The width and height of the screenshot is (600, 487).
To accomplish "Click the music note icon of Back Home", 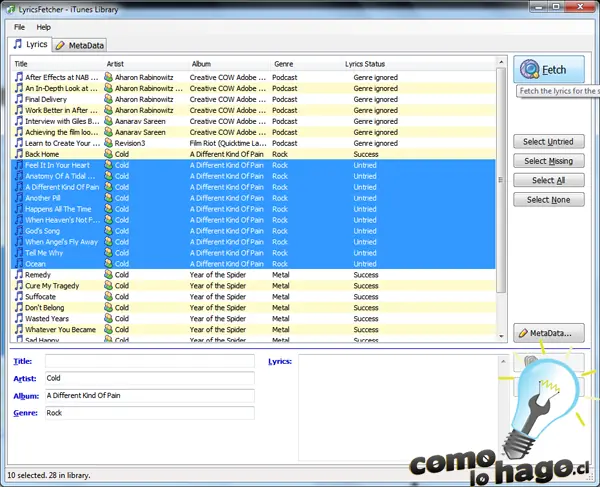I will (19, 154).
